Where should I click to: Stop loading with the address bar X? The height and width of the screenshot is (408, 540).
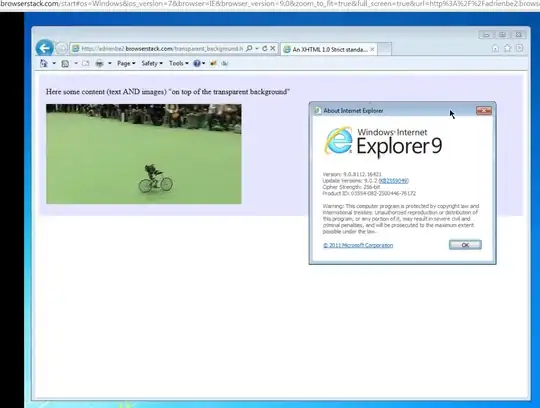273,49
